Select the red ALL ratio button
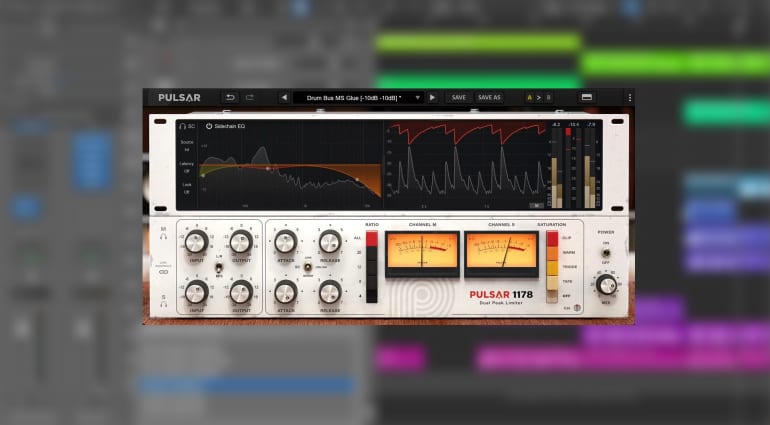This screenshot has width=770, height=425. 372,240
